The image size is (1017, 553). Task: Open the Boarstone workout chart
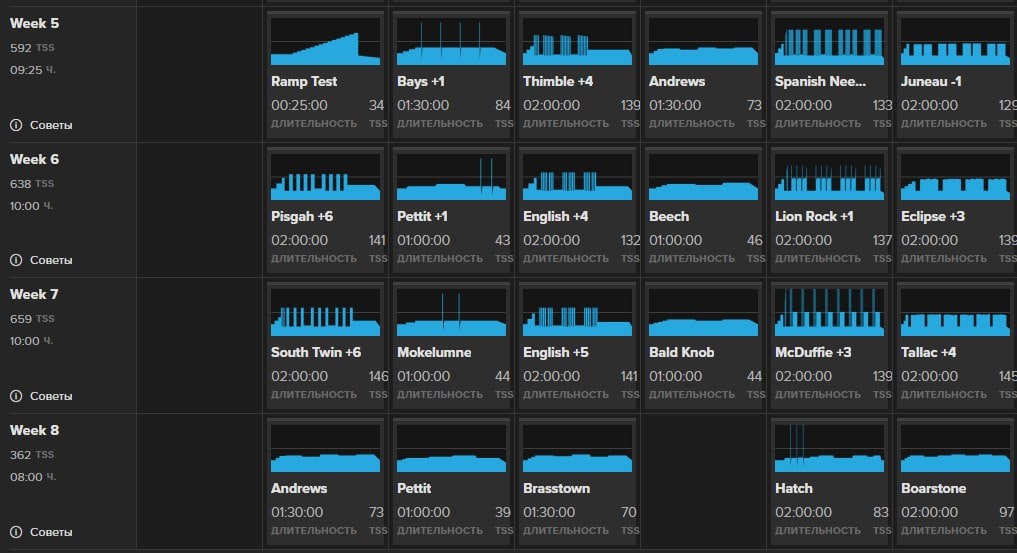click(955, 449)
